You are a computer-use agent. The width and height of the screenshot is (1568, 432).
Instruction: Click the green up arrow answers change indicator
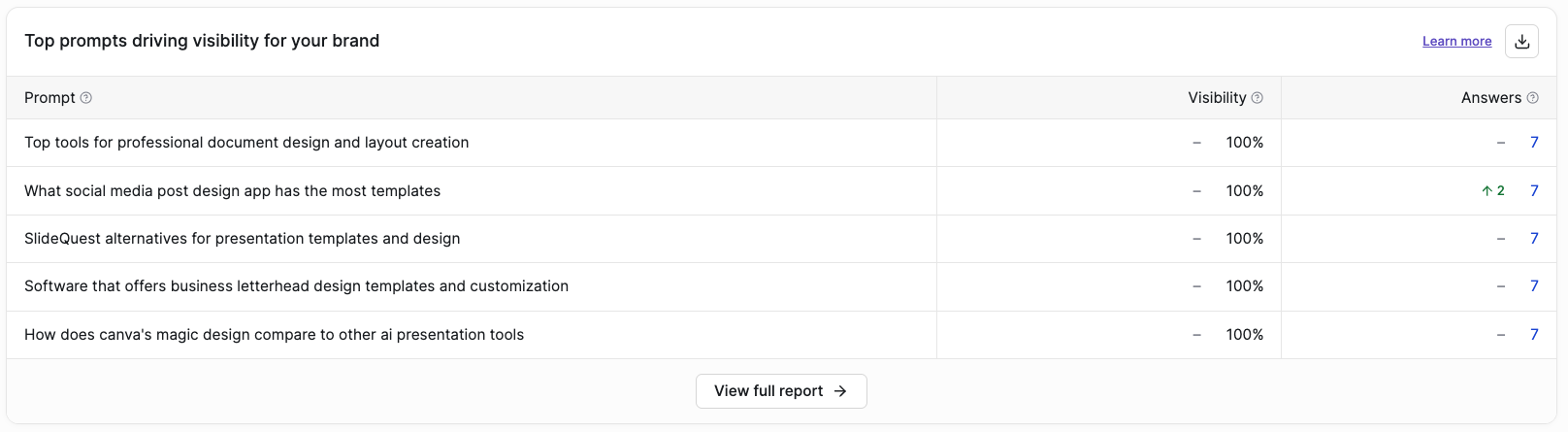pos(1492,191)
